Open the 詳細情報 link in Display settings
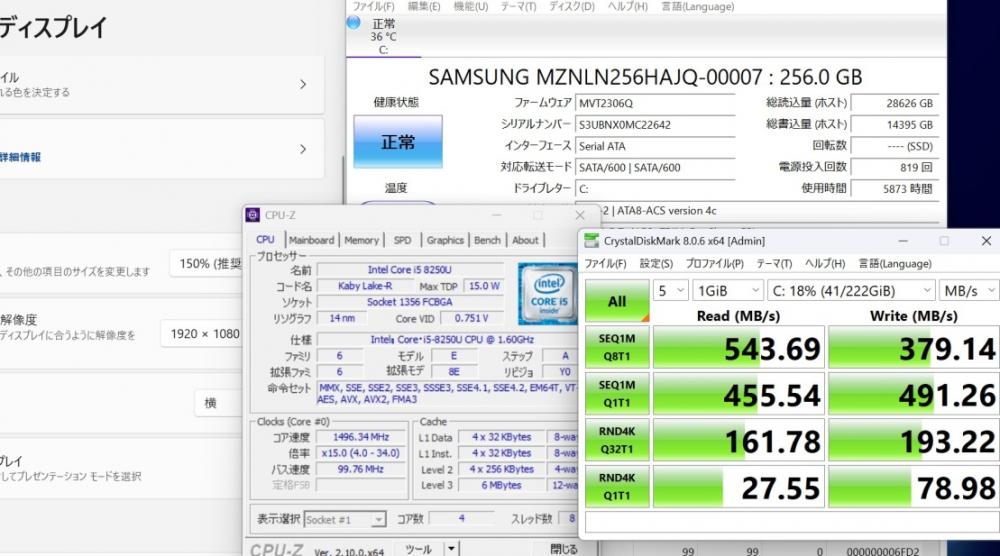1000x556 pixels. (x=20, y=157)
